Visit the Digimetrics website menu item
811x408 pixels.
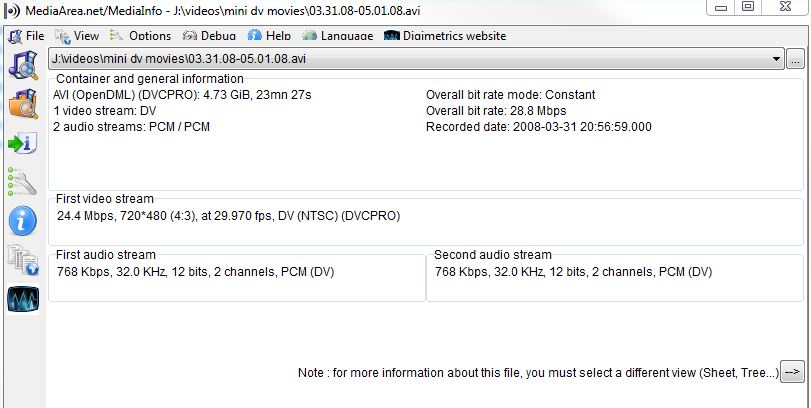[446, 36]
